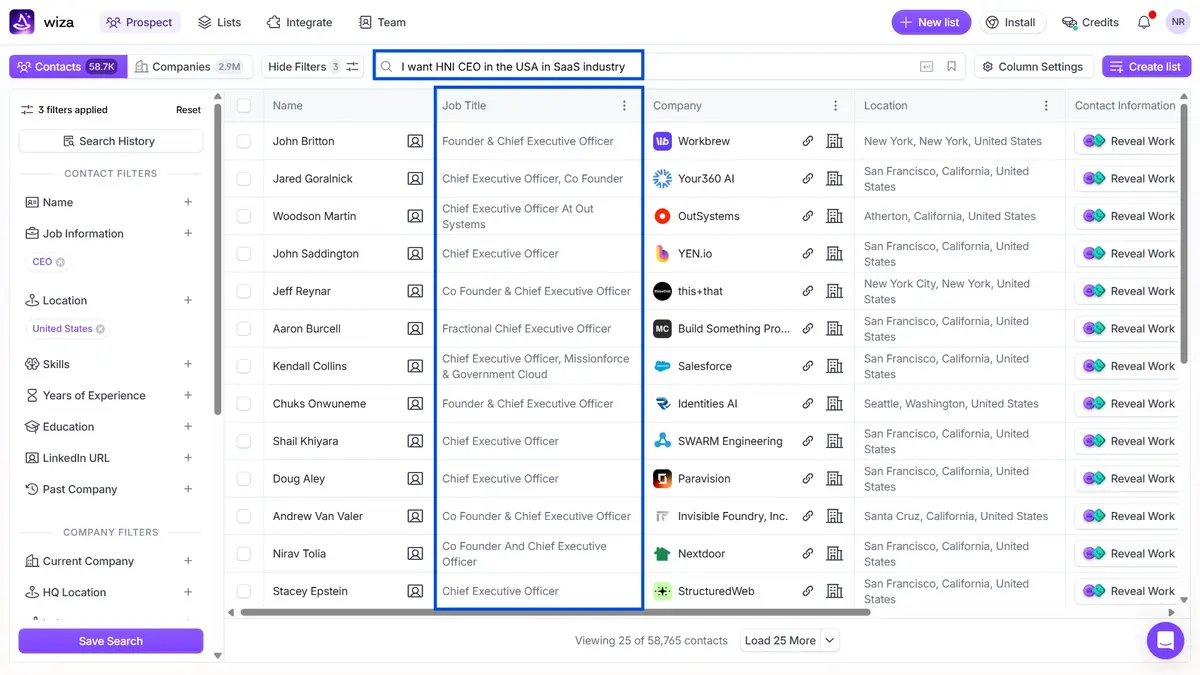The width and height of the screenshot is (1200, 675).
Task: Click Reset to clear filters
Action: 189,110
